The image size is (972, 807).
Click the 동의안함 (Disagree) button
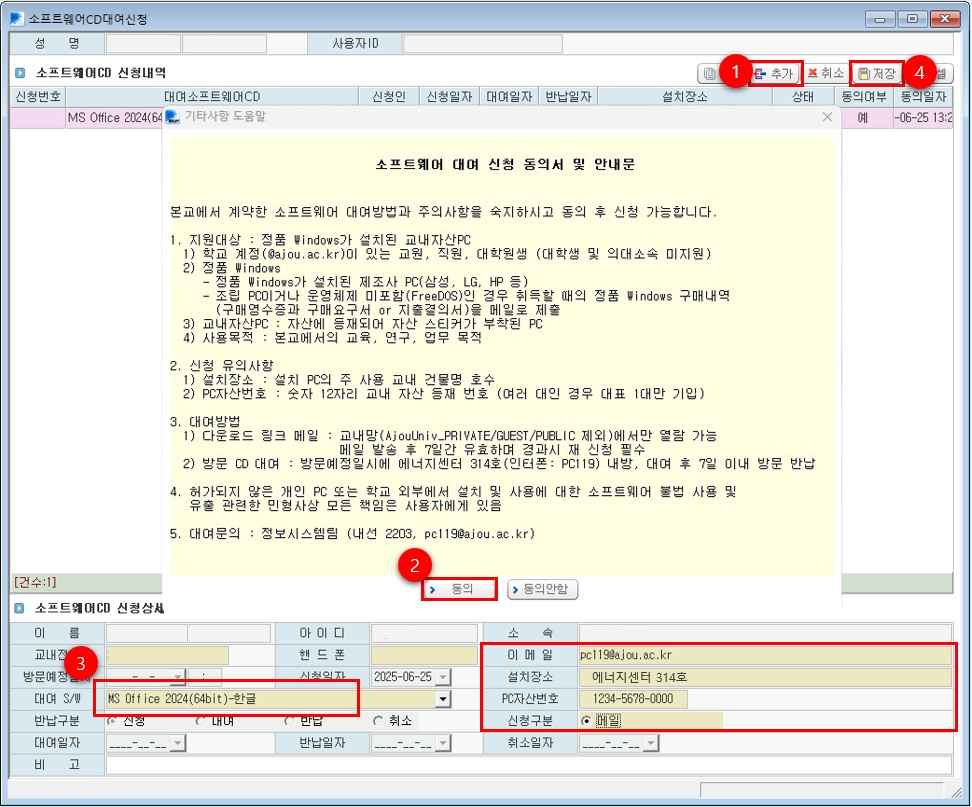coord(543,589)
